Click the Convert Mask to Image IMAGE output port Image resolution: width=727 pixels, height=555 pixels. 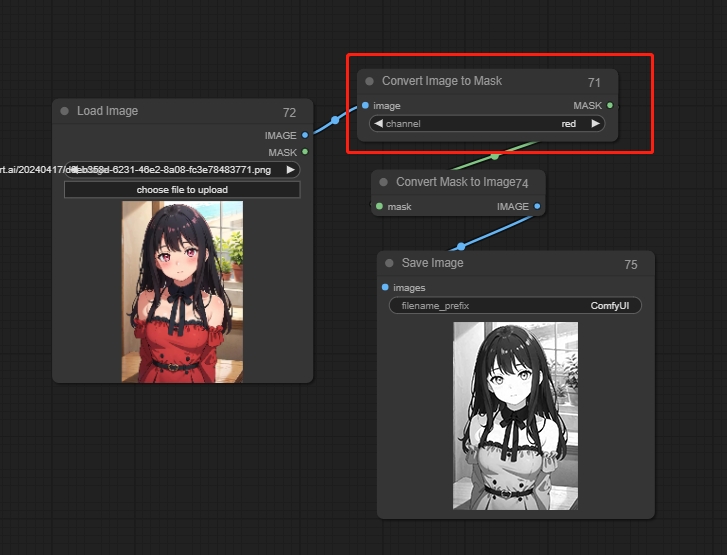537,207
